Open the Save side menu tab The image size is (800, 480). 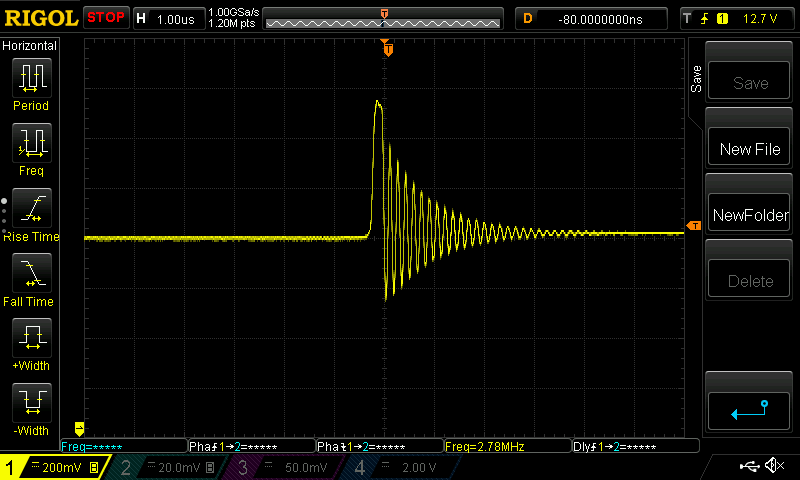point(696,80)
